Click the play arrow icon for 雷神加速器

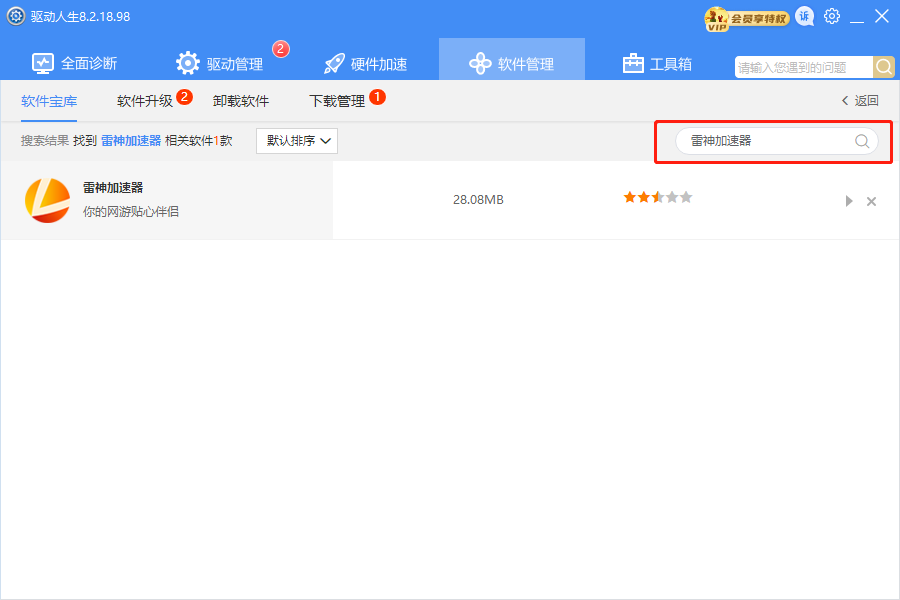pos(849,201)
